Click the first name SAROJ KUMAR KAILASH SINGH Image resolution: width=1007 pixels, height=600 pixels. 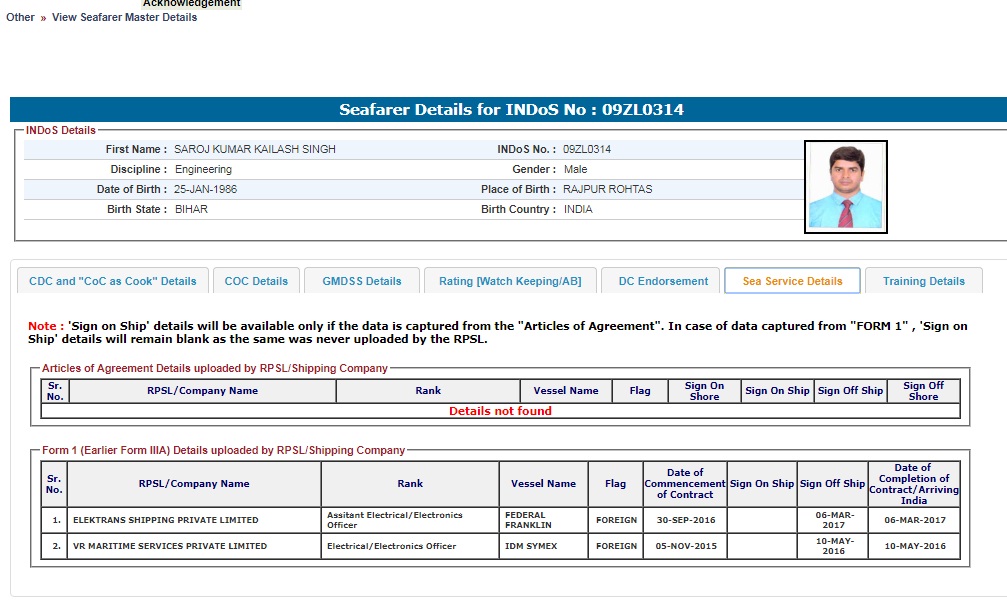pos(255,149)
